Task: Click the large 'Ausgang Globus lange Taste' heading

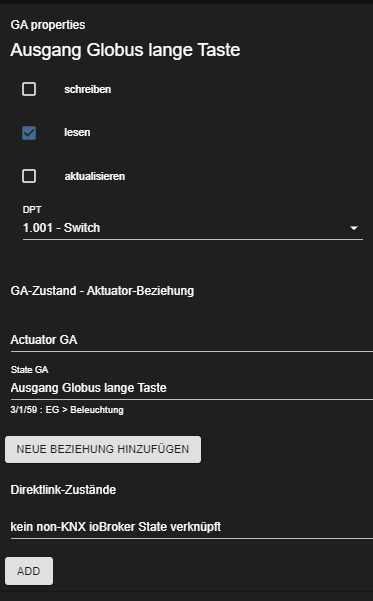Action: 125,50
